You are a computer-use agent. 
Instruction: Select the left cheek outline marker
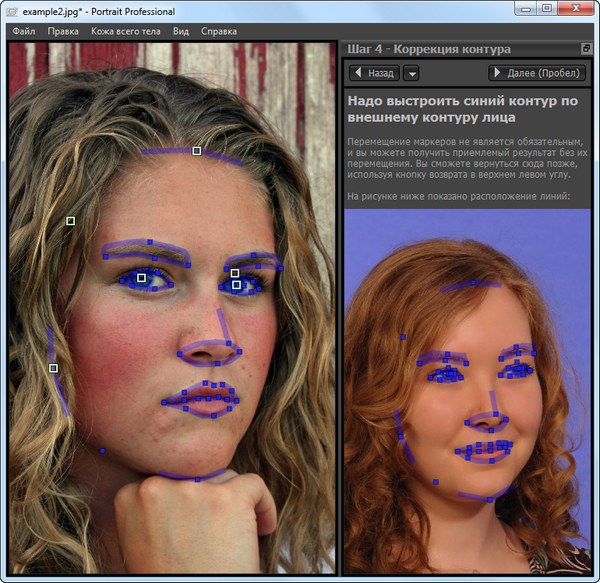tap(54, 368)
